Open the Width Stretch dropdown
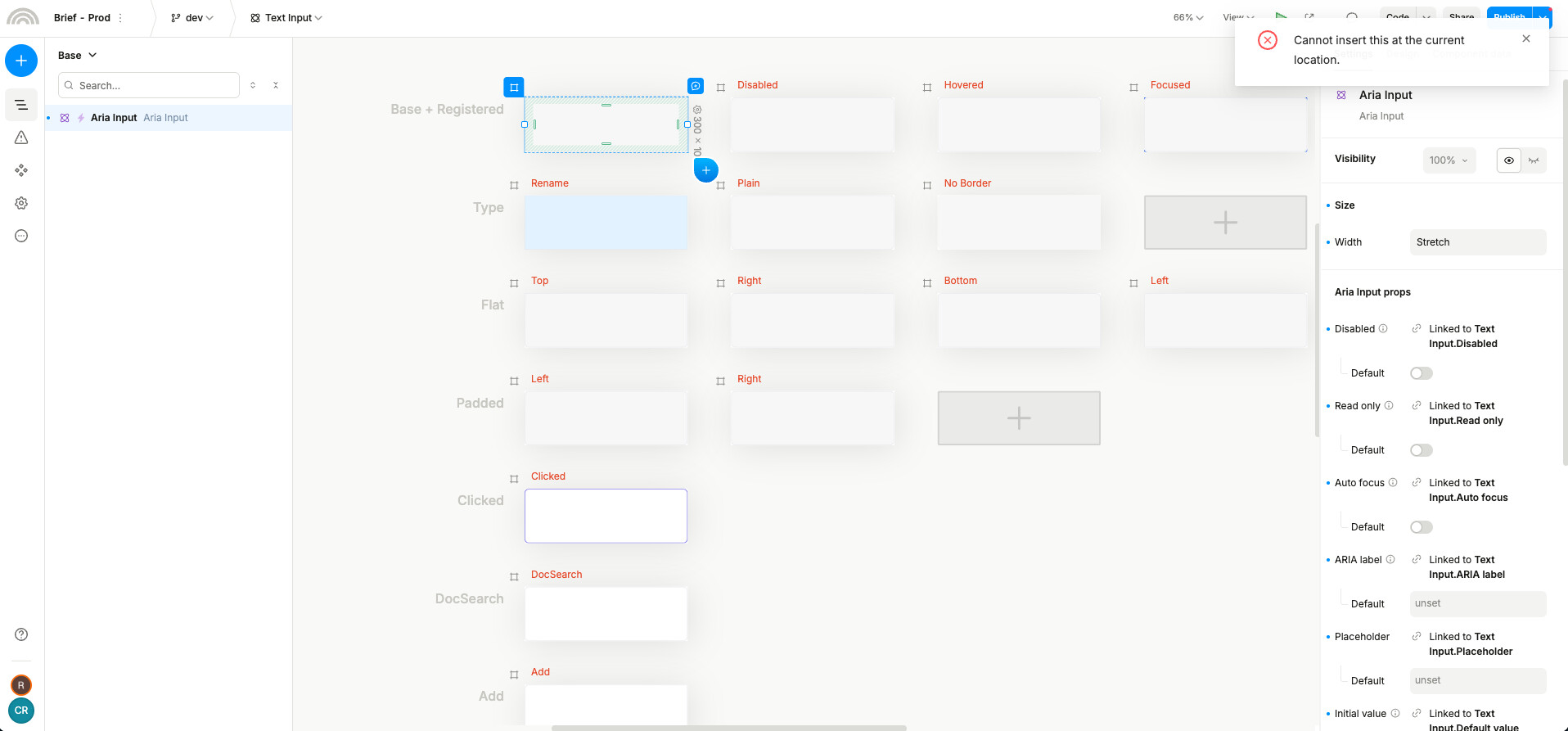 1477,242
